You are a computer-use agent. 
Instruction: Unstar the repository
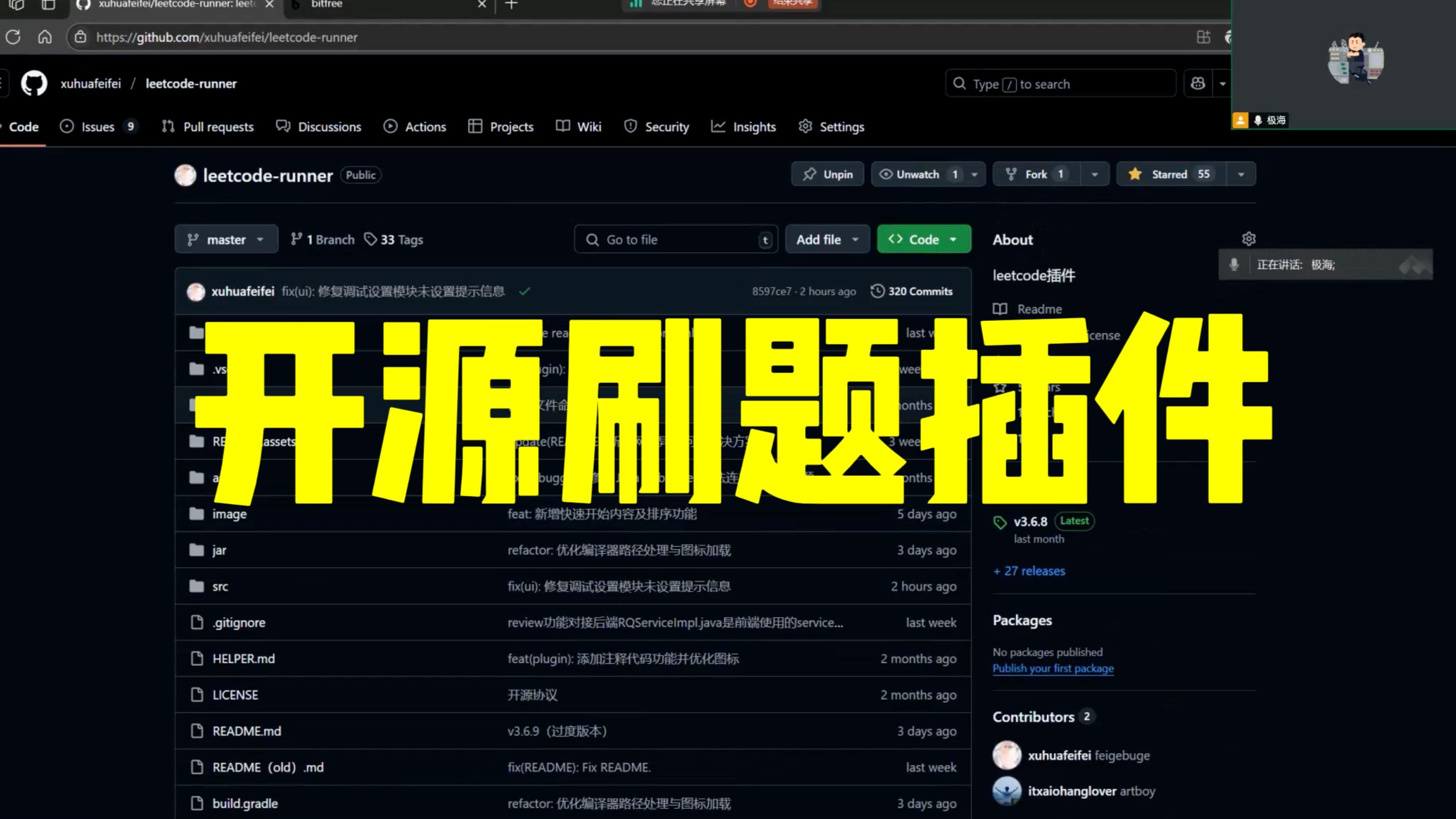[x=1169, y=174]
